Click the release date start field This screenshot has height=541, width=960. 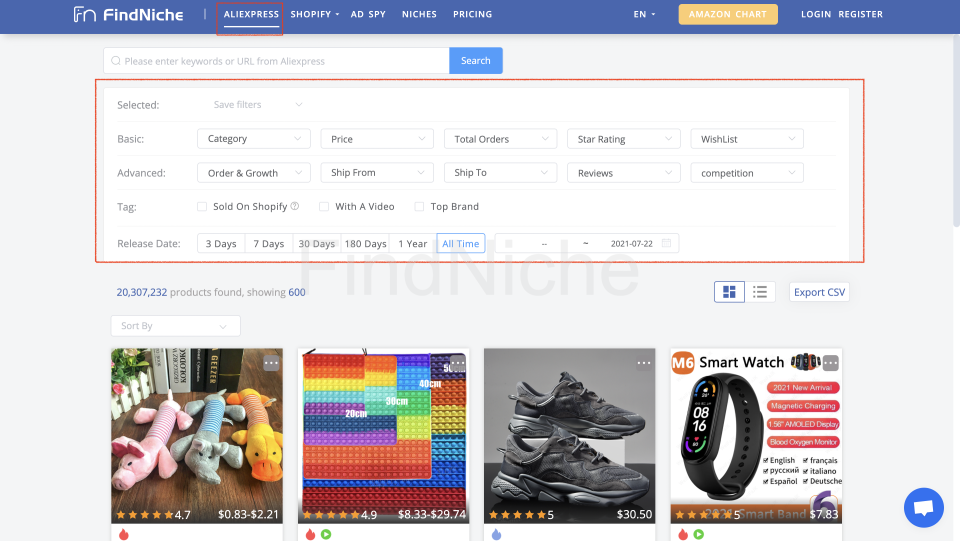(544, 244)
